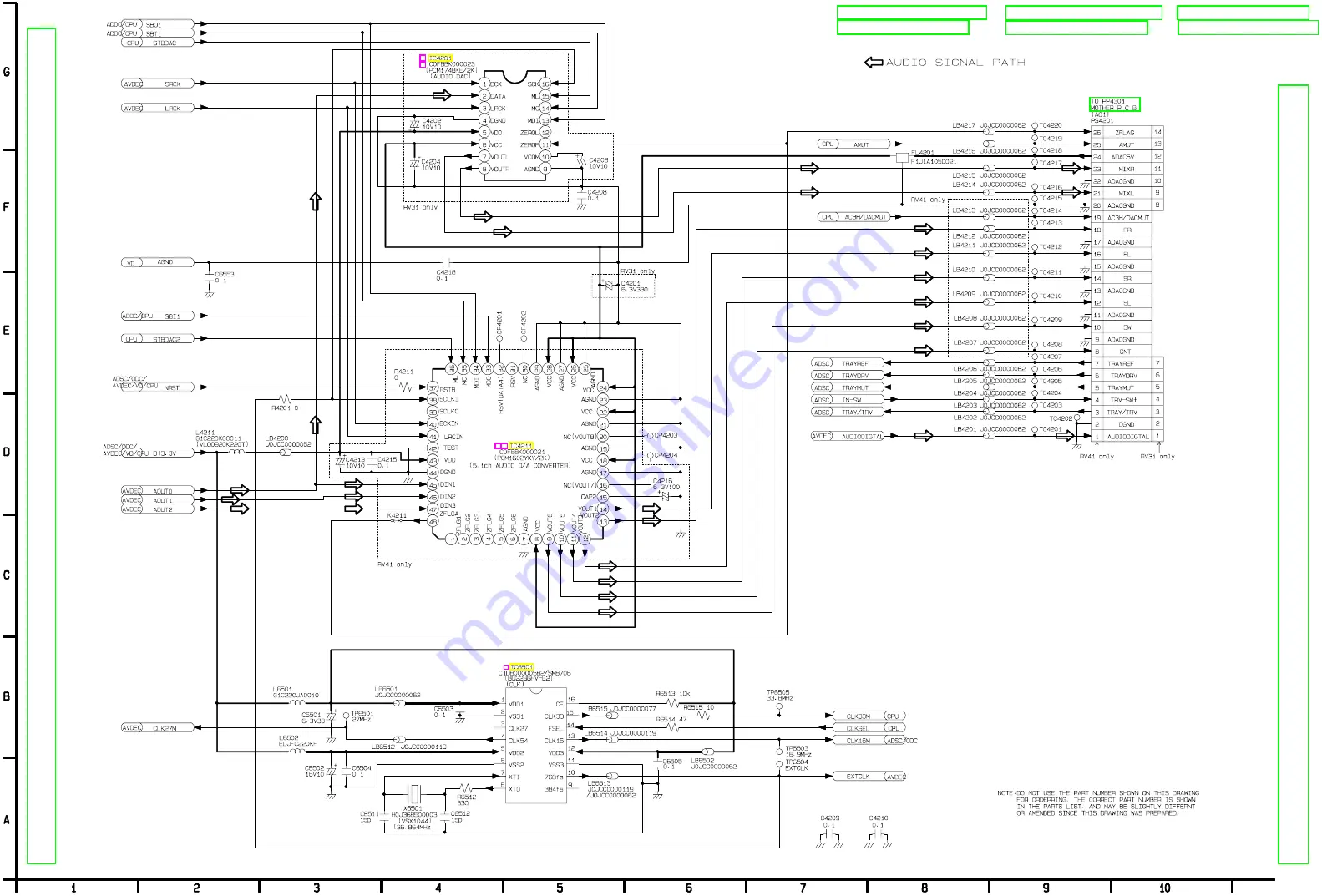Click the TP6505 33.8MHz test point label
The width and height of the screenshot is (1322, 896).
click(779, 695)
